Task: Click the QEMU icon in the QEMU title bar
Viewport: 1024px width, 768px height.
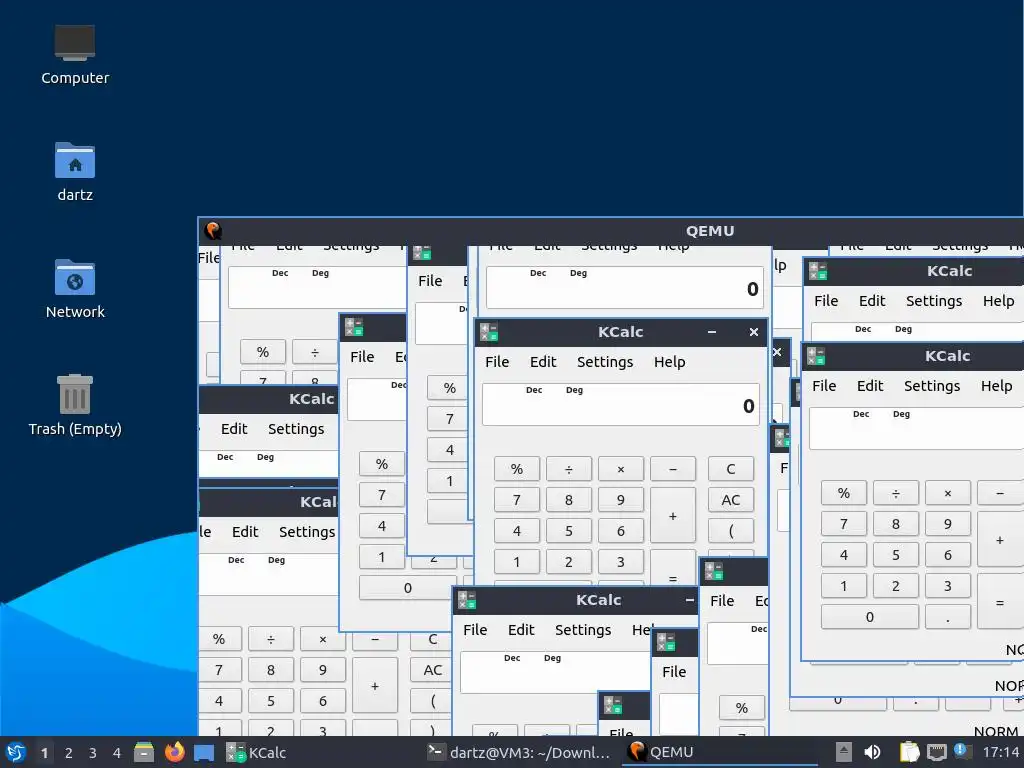Action: (x=213, y=231)
